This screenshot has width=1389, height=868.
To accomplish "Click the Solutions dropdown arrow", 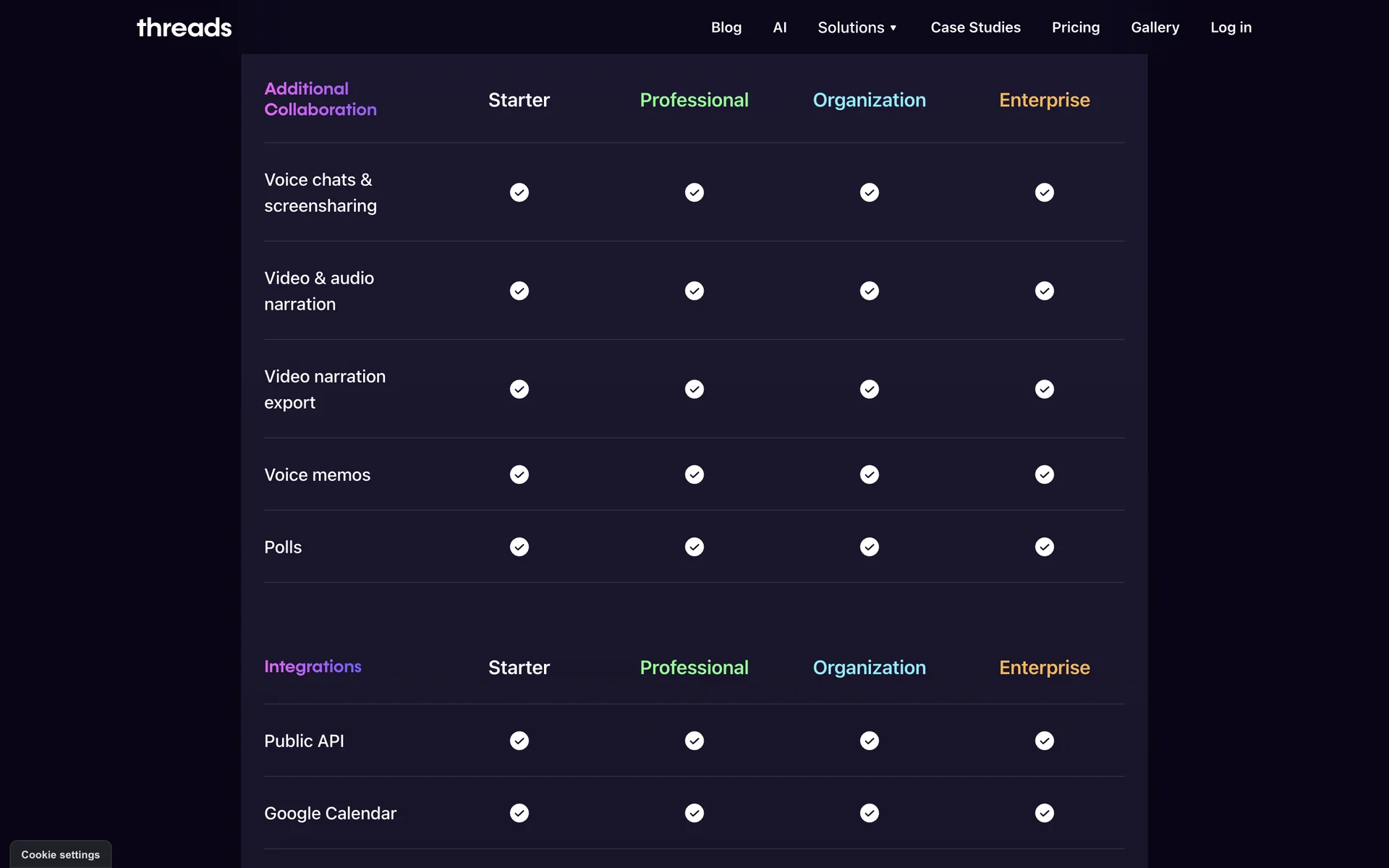I will (x=893, y=28).
